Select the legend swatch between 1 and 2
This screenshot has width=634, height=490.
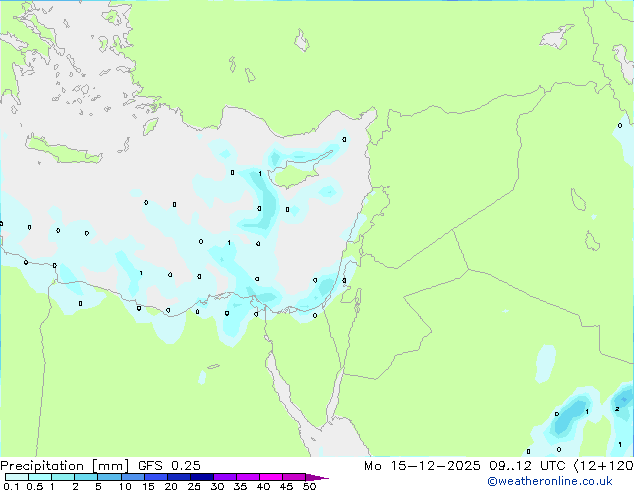click(x=63, y=477)
